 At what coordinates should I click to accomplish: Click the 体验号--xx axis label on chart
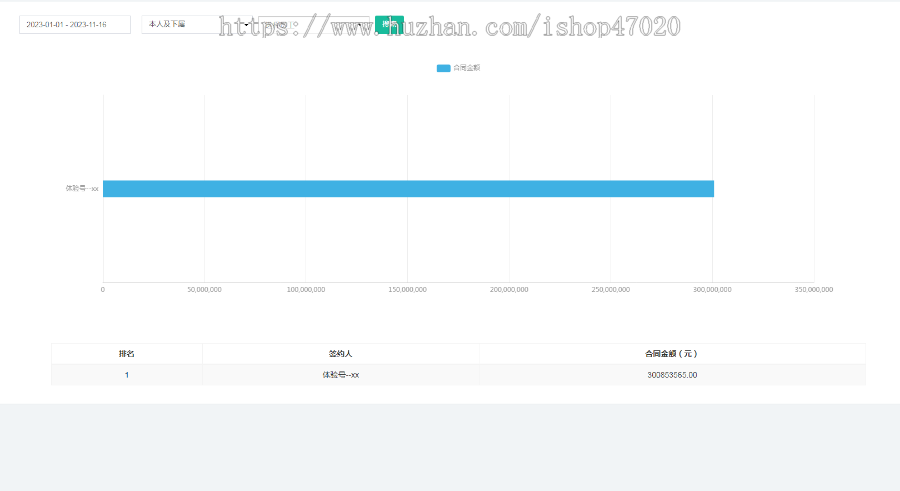pos(82,188)
